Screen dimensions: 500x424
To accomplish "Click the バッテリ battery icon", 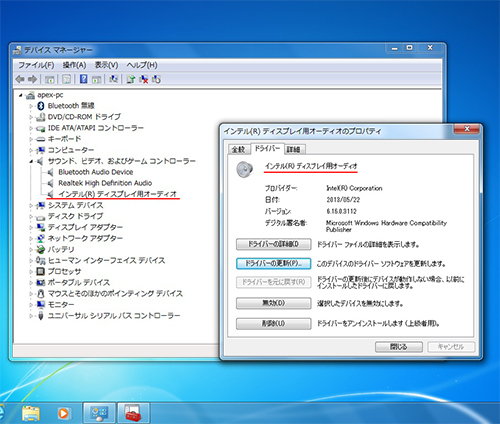I will (x=41, y=249).
